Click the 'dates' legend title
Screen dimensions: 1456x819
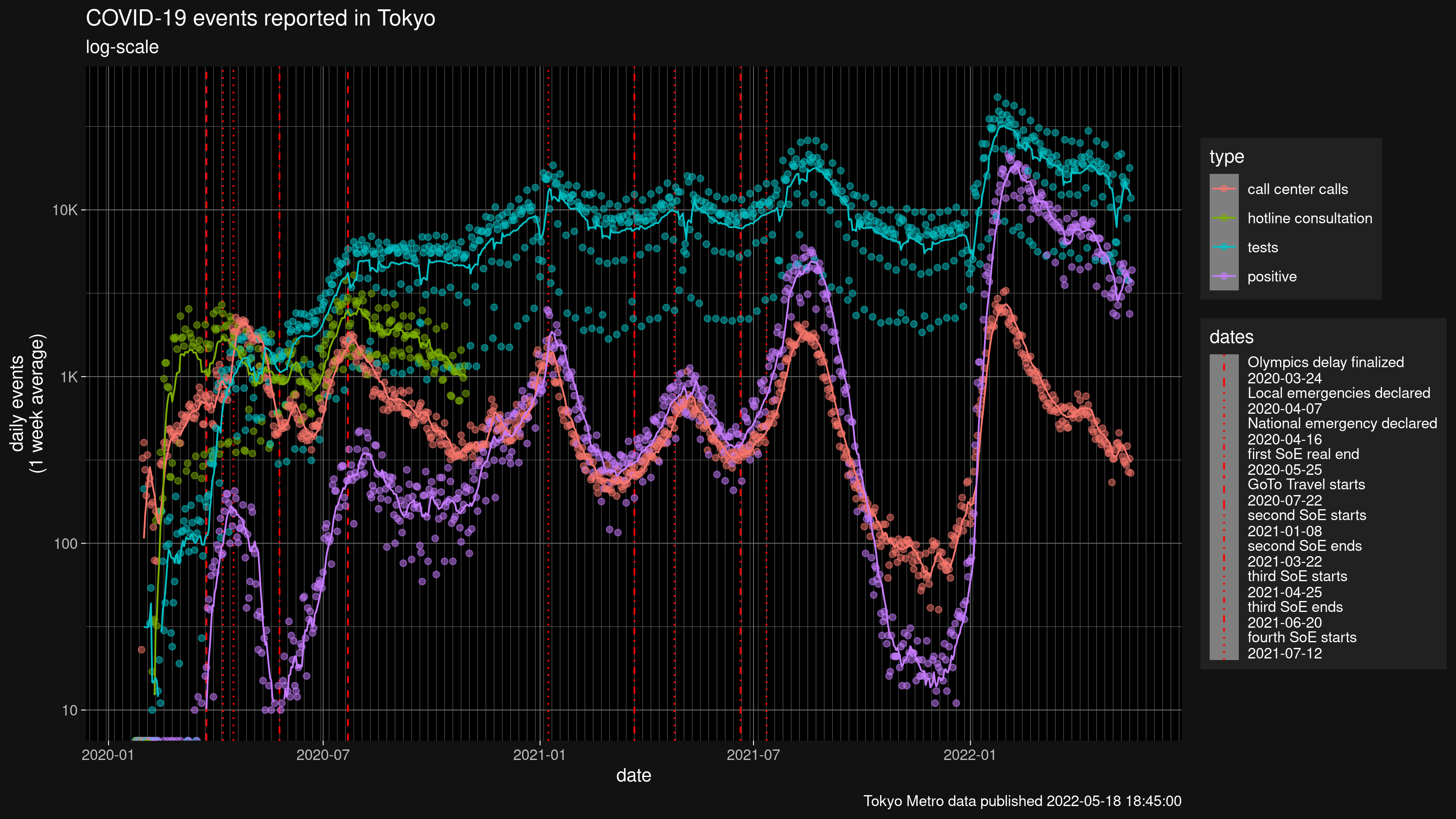[1231, 337]
